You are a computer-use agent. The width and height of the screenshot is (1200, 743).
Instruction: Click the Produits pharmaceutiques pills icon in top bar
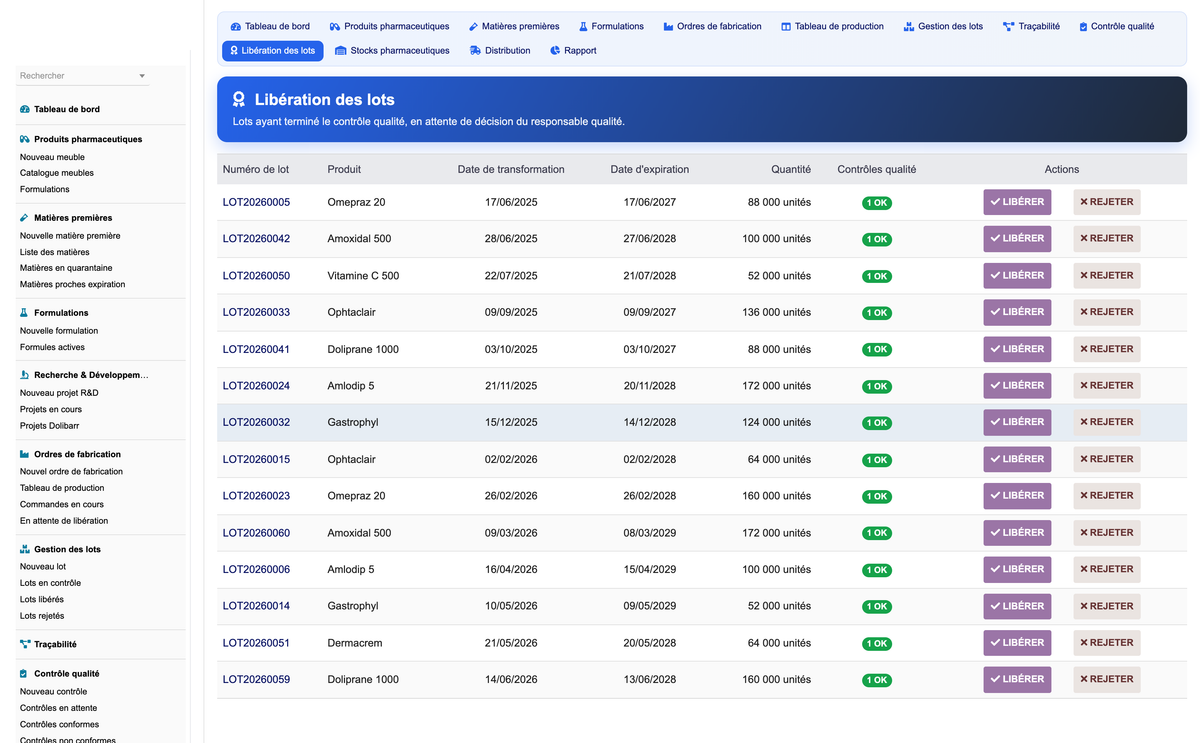(335, 26)
